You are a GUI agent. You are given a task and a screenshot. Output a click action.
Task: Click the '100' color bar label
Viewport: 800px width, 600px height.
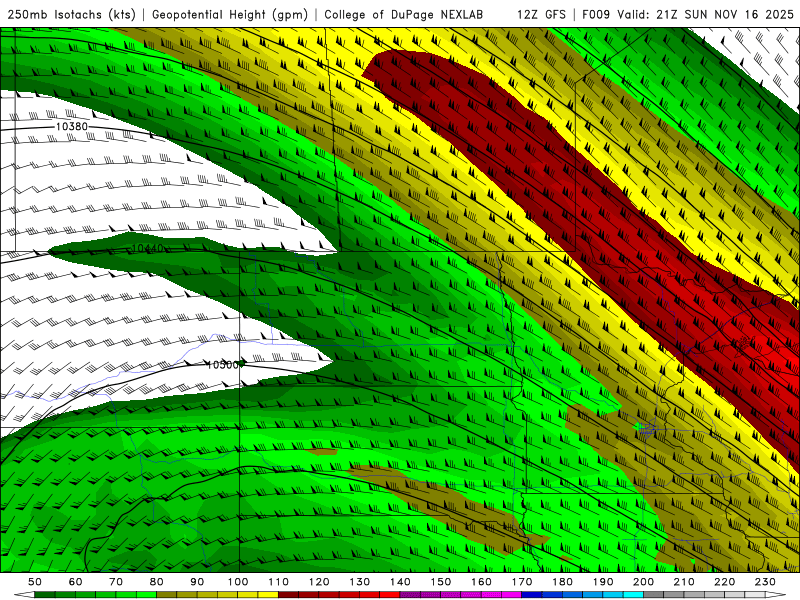click(238, 582)
